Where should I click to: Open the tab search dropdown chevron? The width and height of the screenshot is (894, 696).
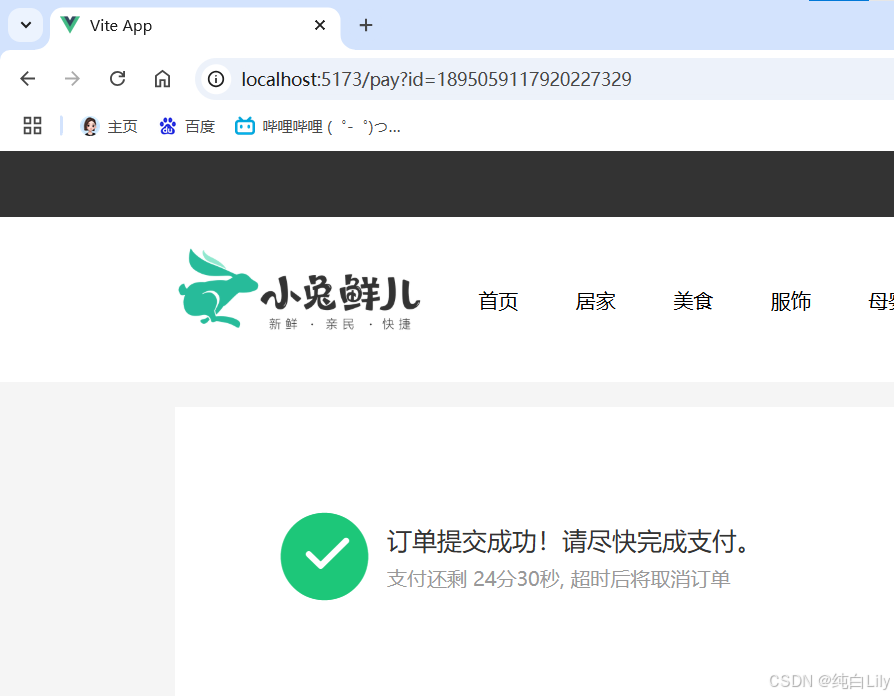pos(24,25)
